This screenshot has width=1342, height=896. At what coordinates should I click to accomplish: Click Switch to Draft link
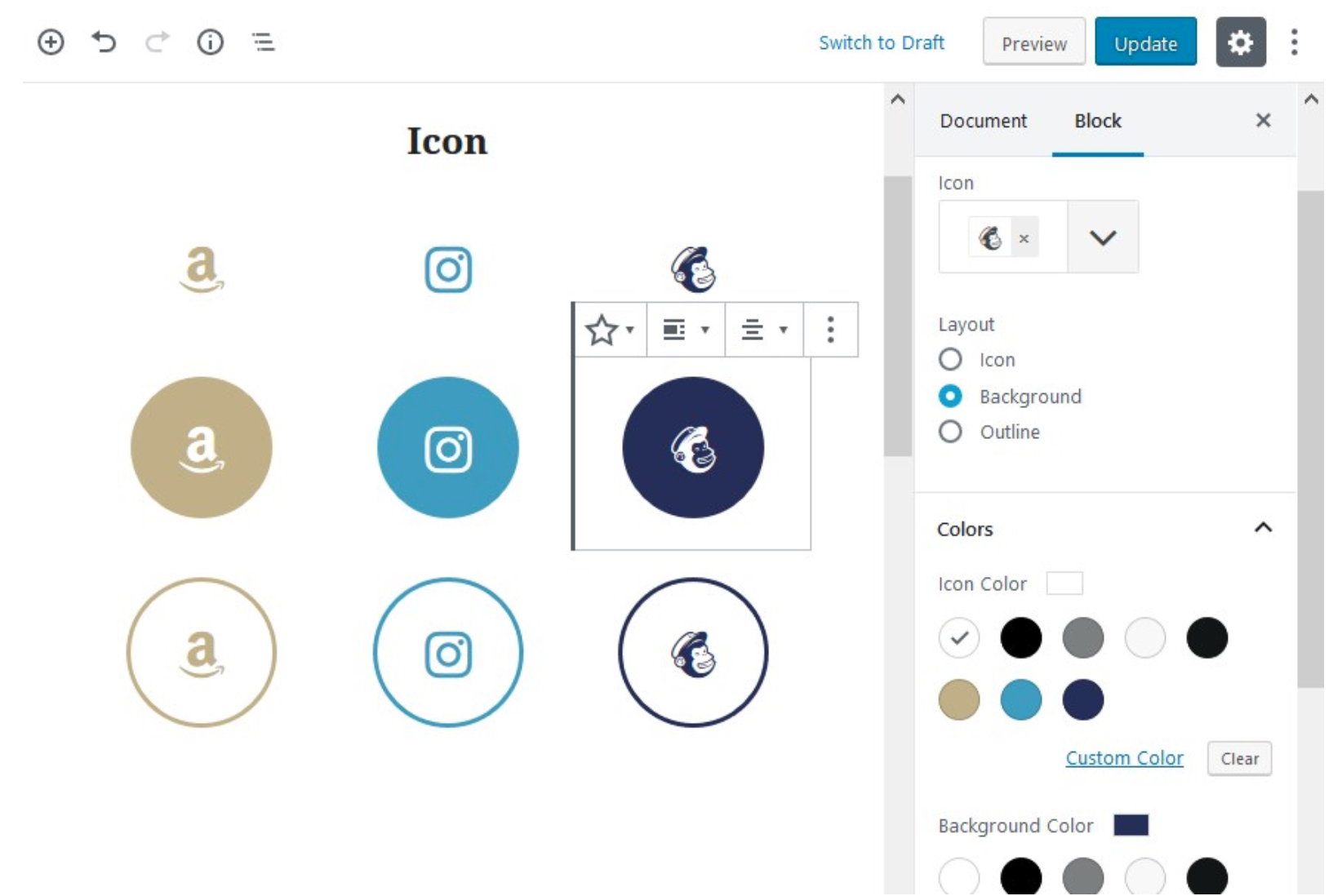point(881,42)
